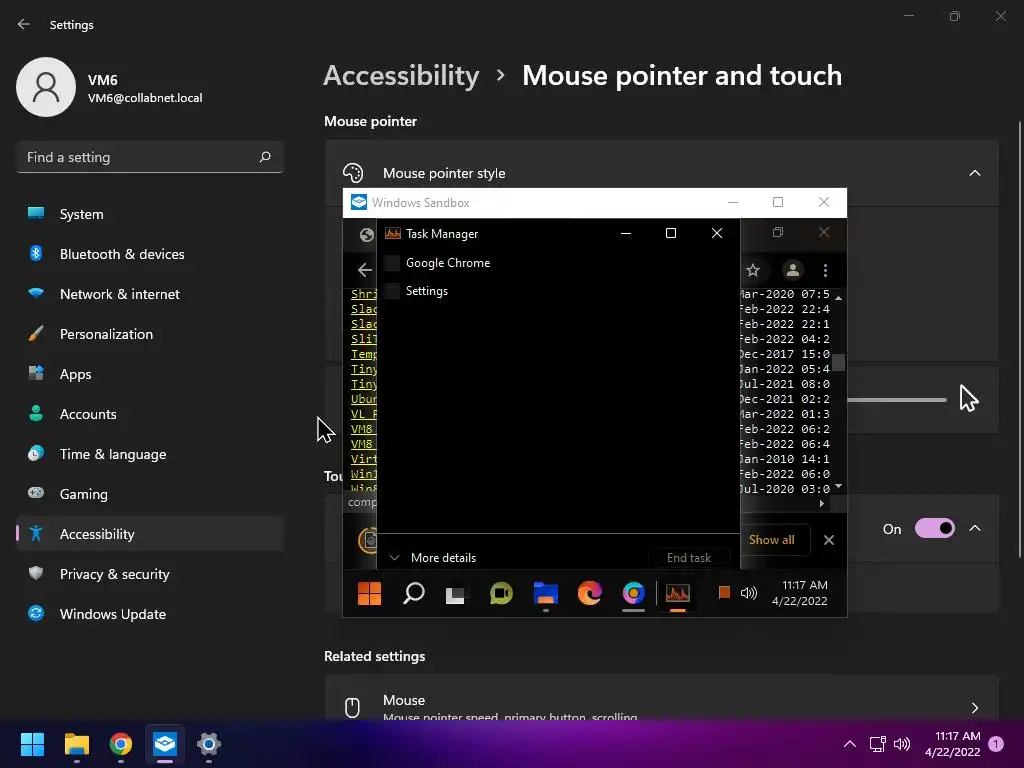
Task: Open sandbox Chrome profile avatar
Action: (x=793, y=270)
